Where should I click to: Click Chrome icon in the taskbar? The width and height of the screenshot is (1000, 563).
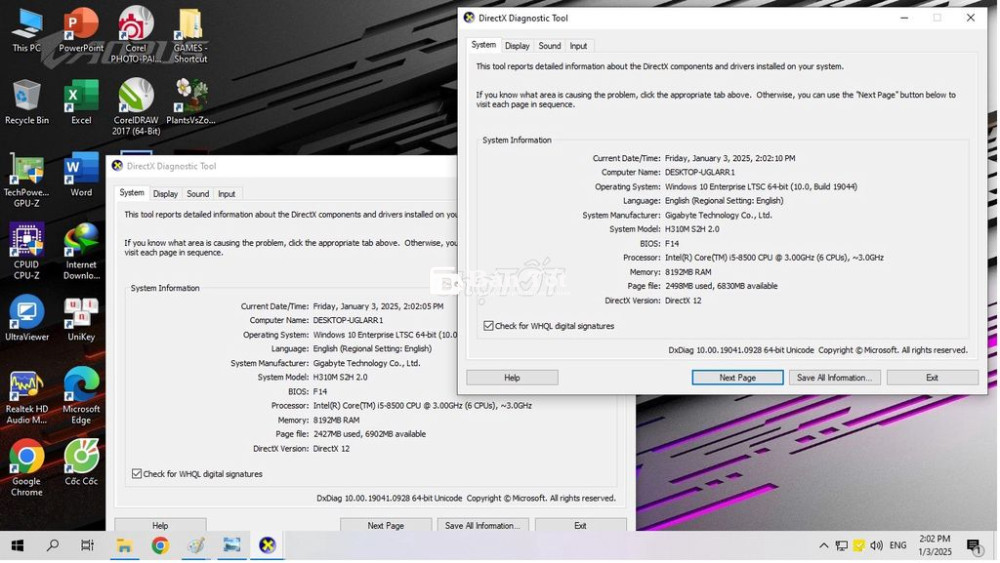159,546
